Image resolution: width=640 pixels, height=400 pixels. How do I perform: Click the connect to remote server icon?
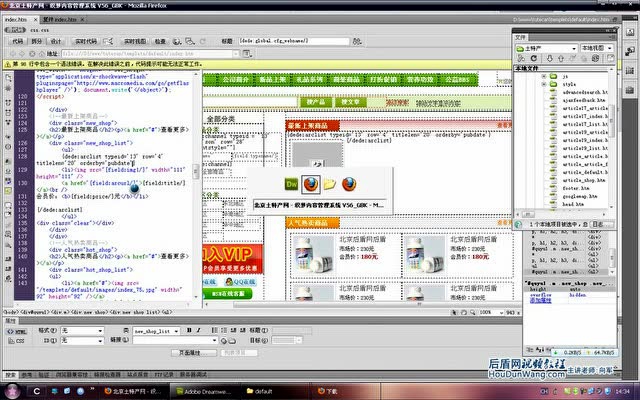coord(521,59)
